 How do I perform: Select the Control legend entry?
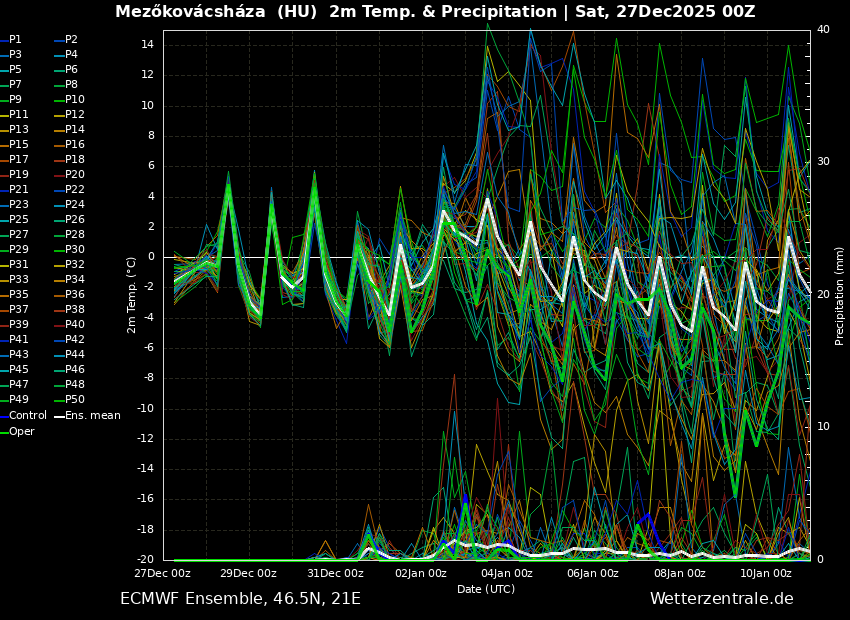[x=28, y=416]
